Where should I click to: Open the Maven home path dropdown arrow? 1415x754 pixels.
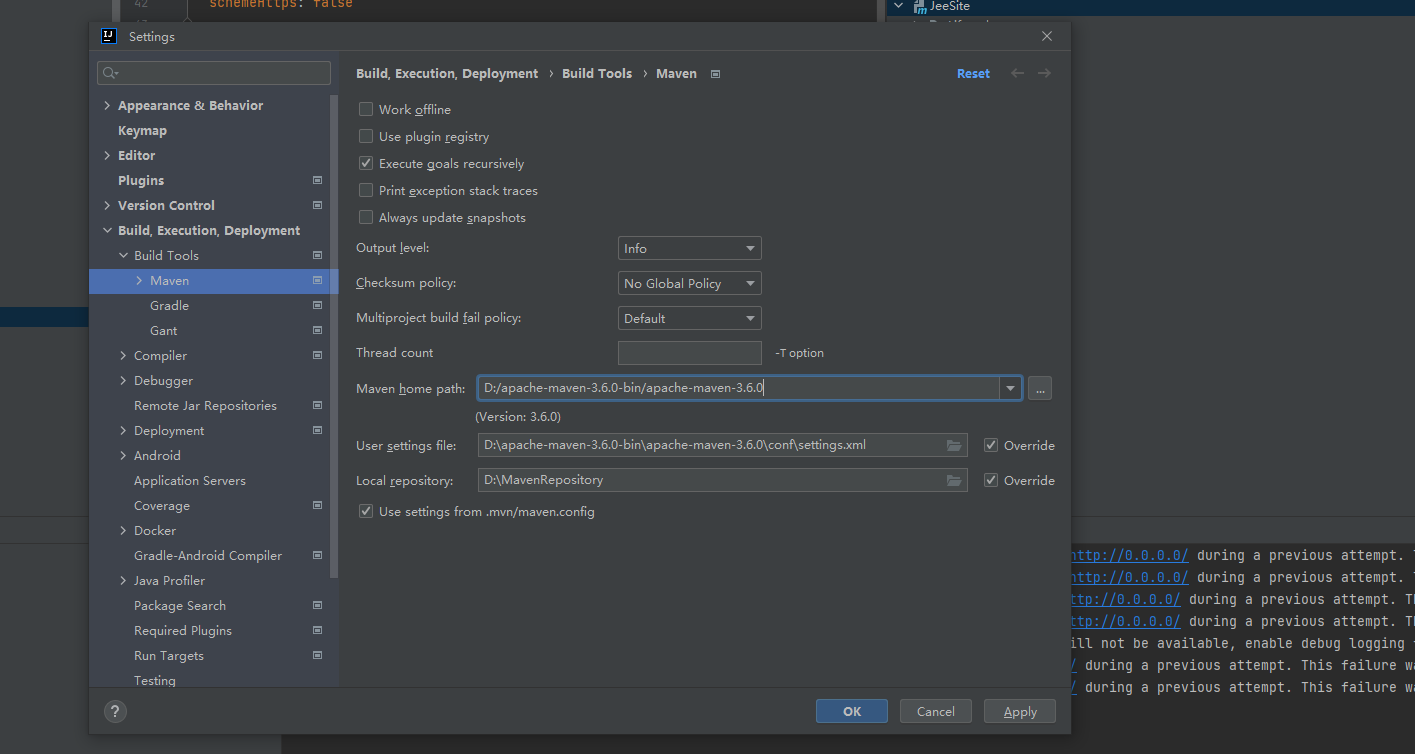(x=1010, y=389)
